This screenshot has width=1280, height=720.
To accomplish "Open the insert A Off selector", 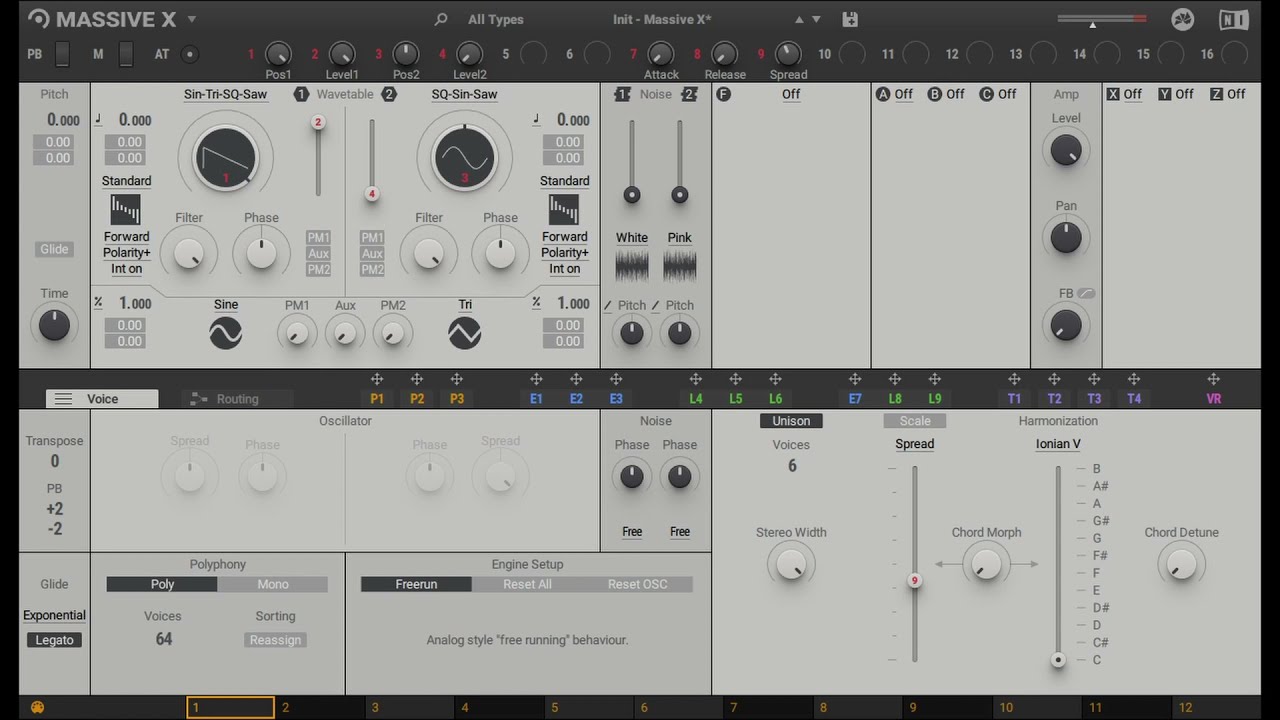I will pos(903,94).
